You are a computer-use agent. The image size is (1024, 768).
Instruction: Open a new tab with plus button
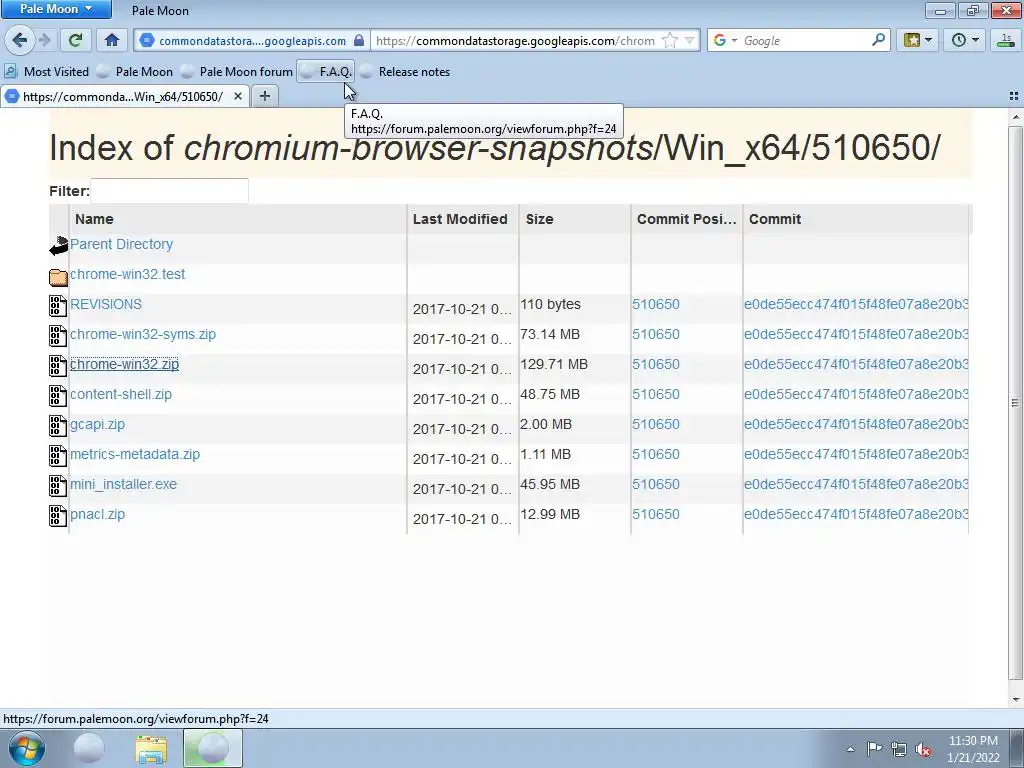pos(264,97)
